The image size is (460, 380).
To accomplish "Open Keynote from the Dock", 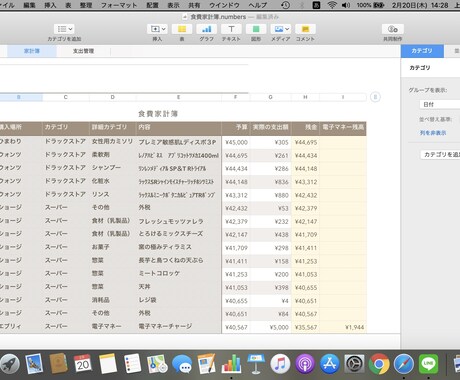I will point(256,364).
